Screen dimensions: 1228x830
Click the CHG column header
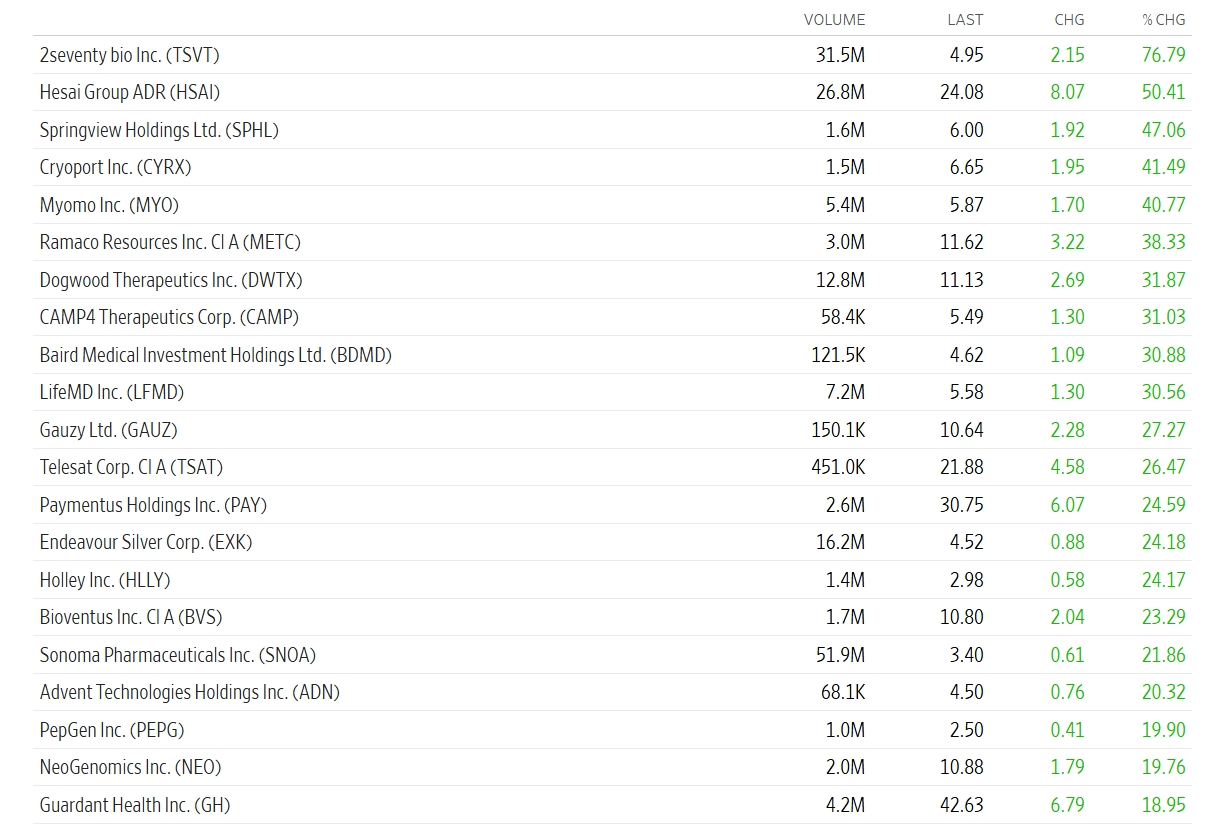tap(1069, 19)
